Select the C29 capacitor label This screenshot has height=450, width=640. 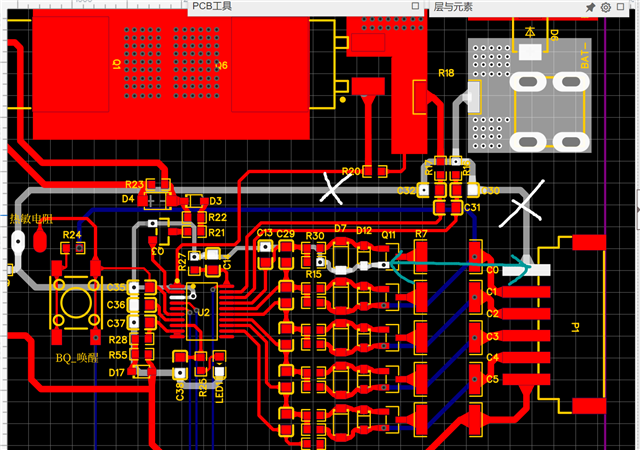point(285,234)
